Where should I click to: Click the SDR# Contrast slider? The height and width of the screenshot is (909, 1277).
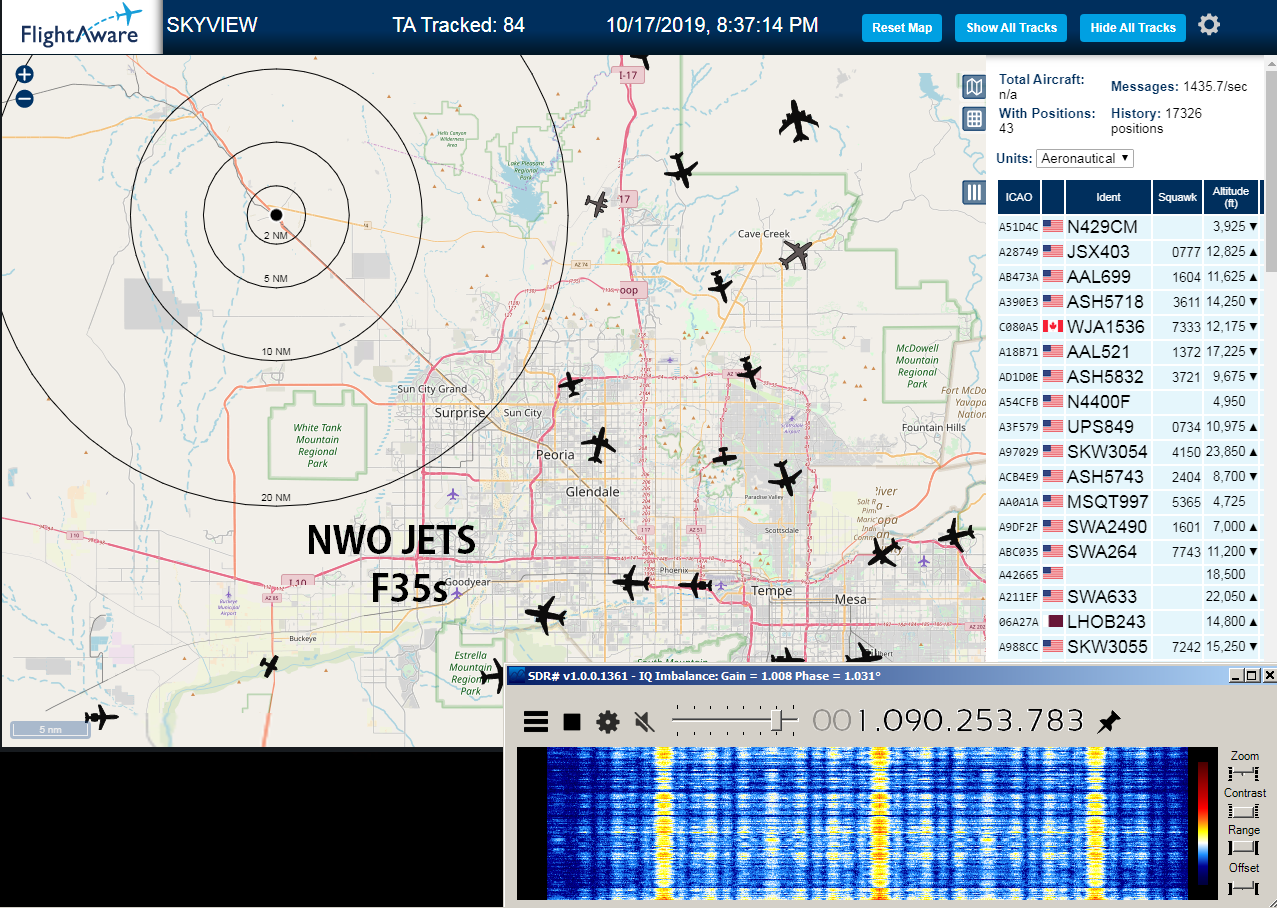coord(1243,811)
